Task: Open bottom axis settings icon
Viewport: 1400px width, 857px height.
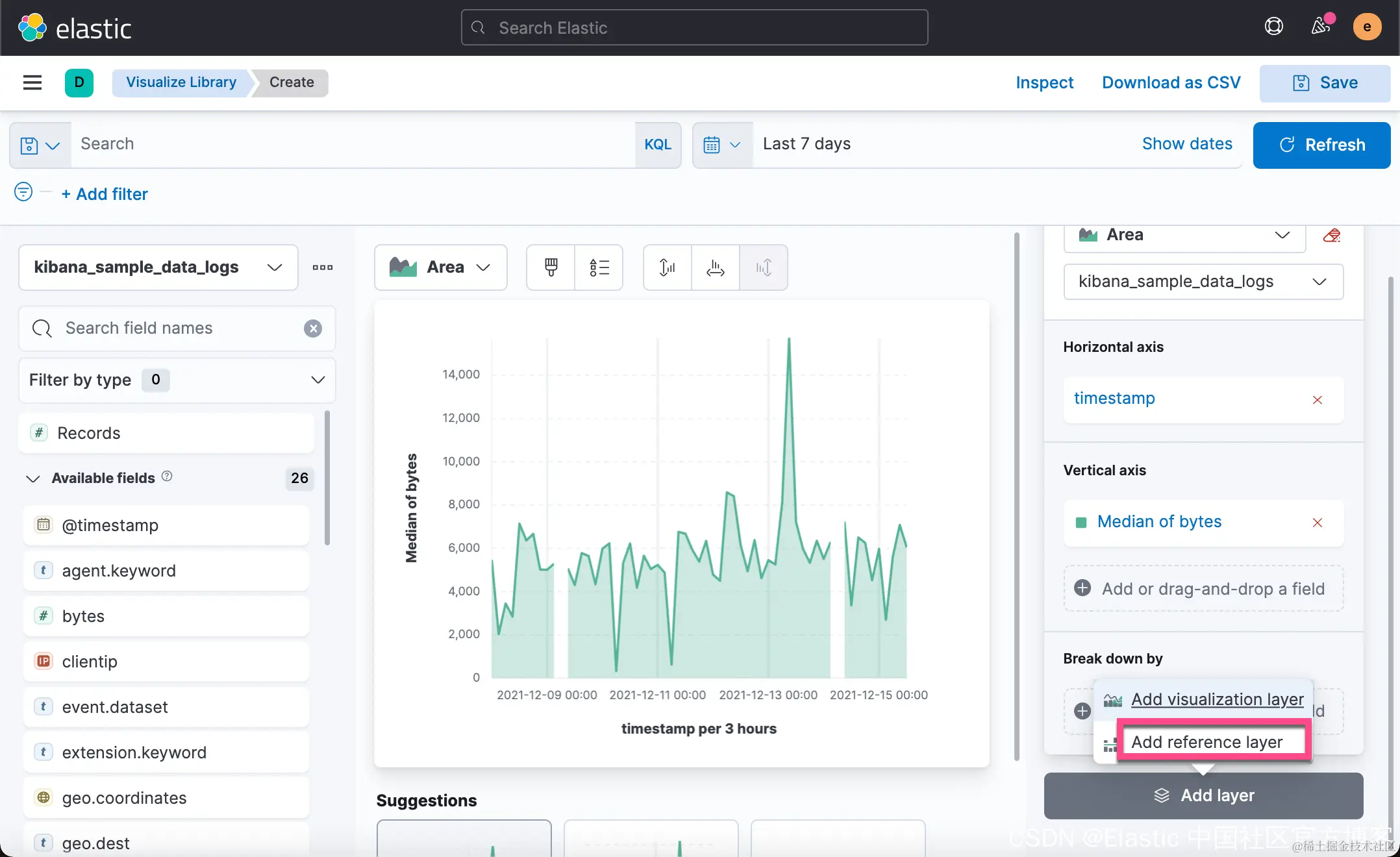Action: (715, 267)
